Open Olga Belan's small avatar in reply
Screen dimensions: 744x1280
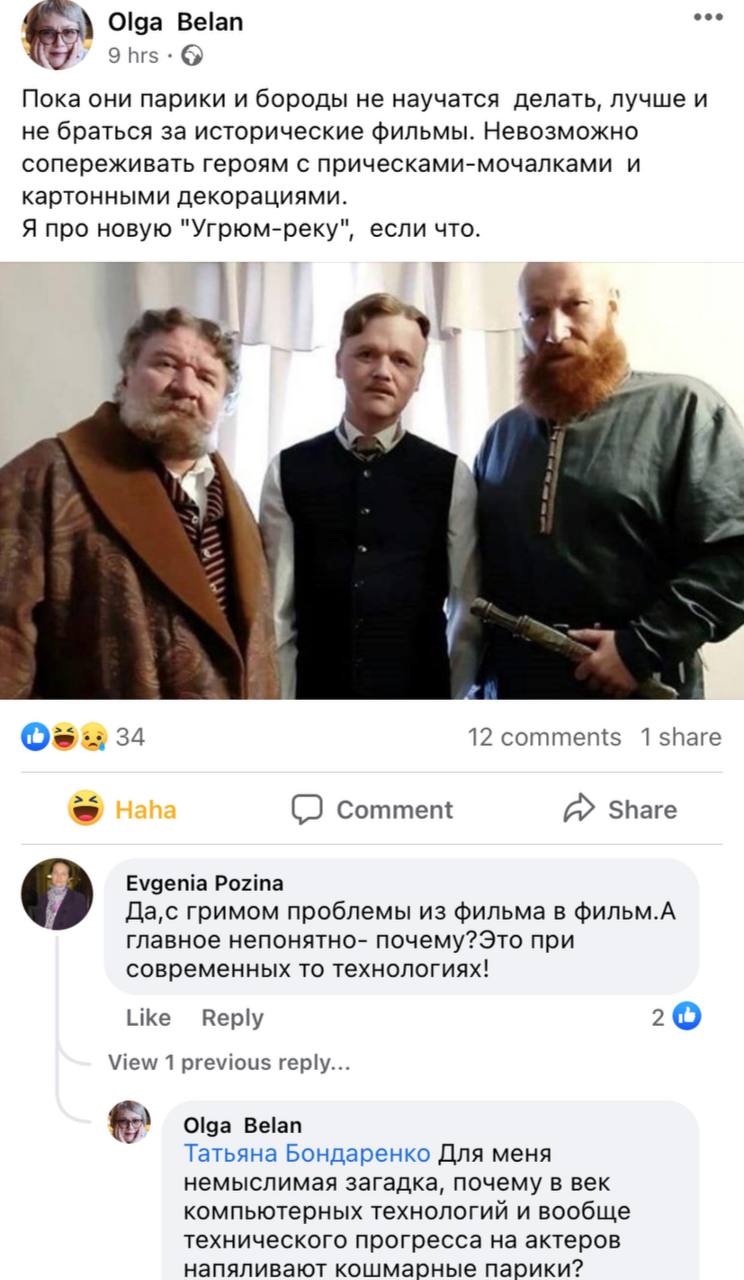(x=129, y=1122)
